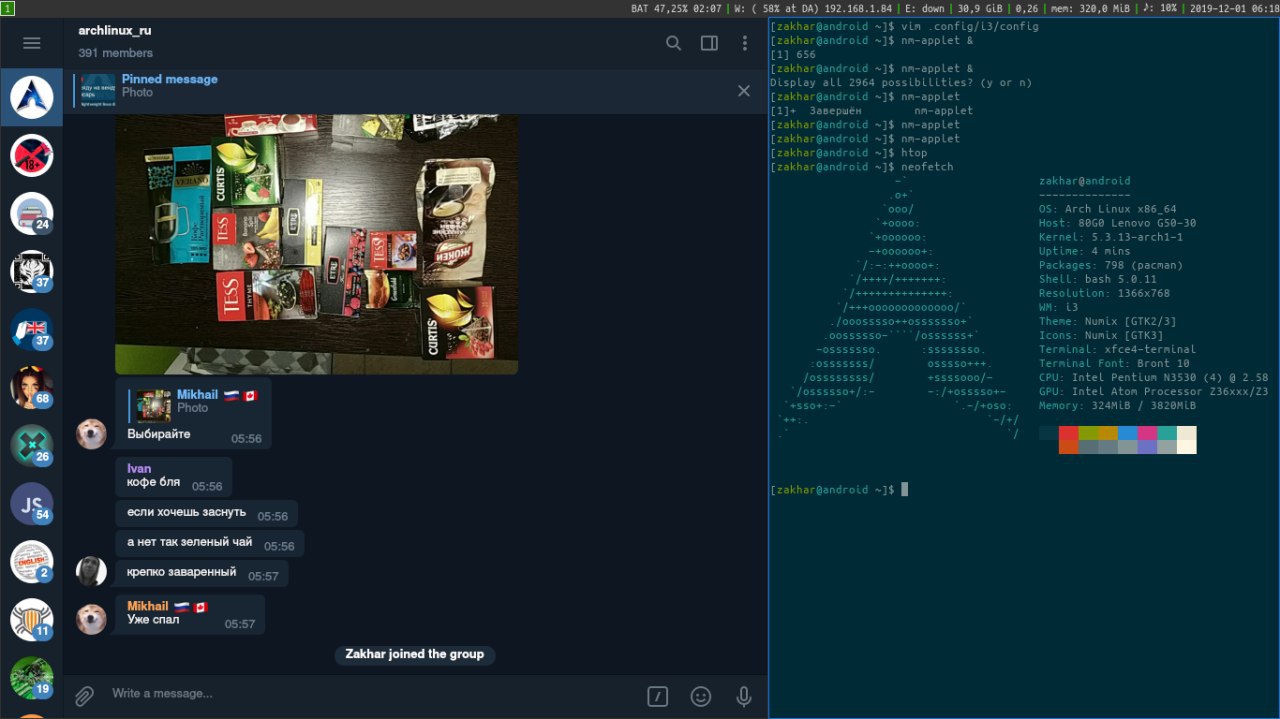Click the volume 10% indicator in i3bar
Screen dimensions: 1280x719
point(1162,8)
